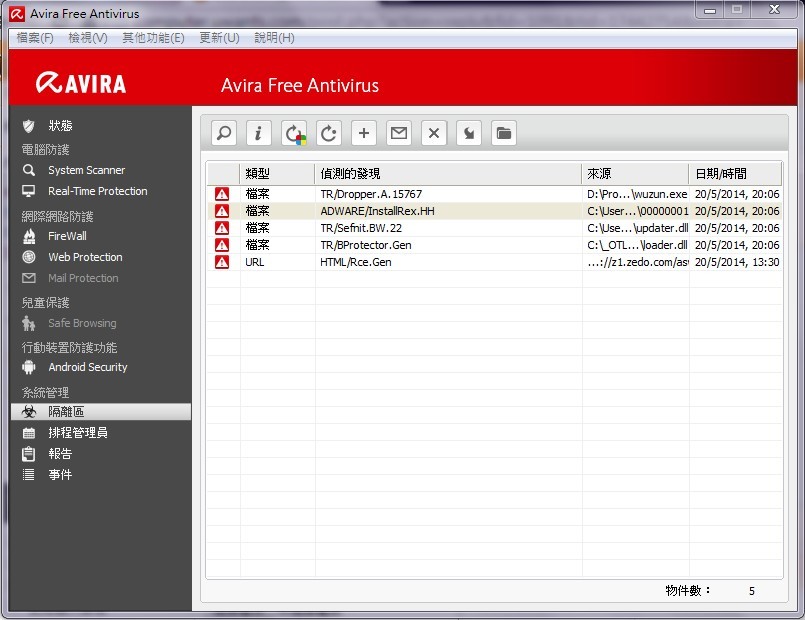Open 報告 reports page
The image size is (805, 620).
(x=60, y=454)
